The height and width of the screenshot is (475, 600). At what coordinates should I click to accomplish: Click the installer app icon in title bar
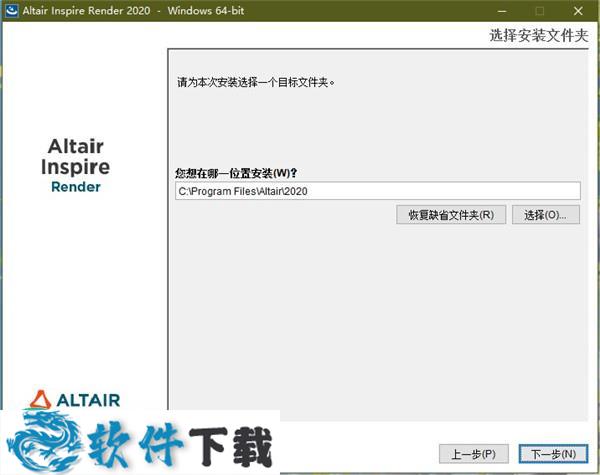tap(11, 10)
